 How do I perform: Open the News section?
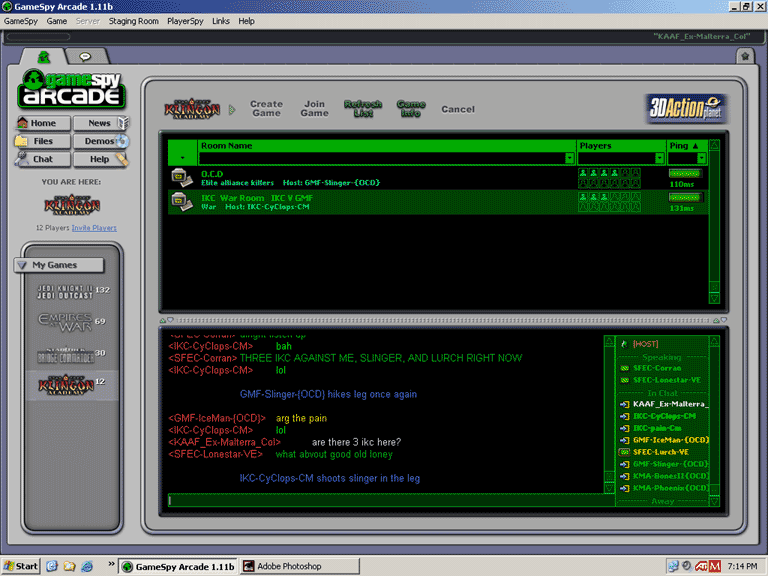click(x=100, y=123)
